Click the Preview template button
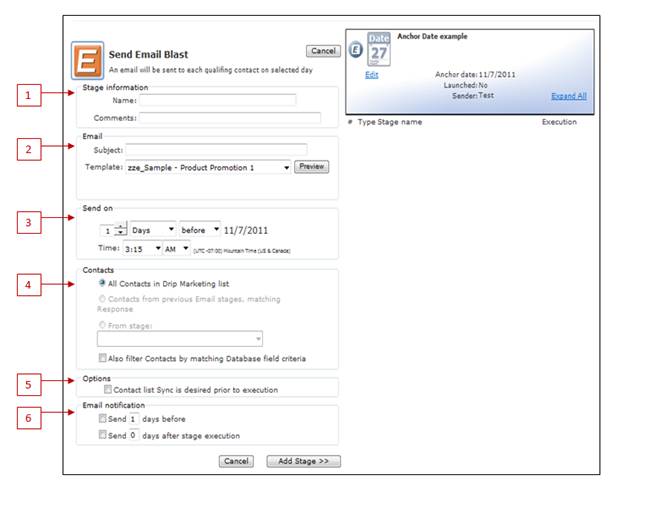The image size is (646, 505). 311,167
